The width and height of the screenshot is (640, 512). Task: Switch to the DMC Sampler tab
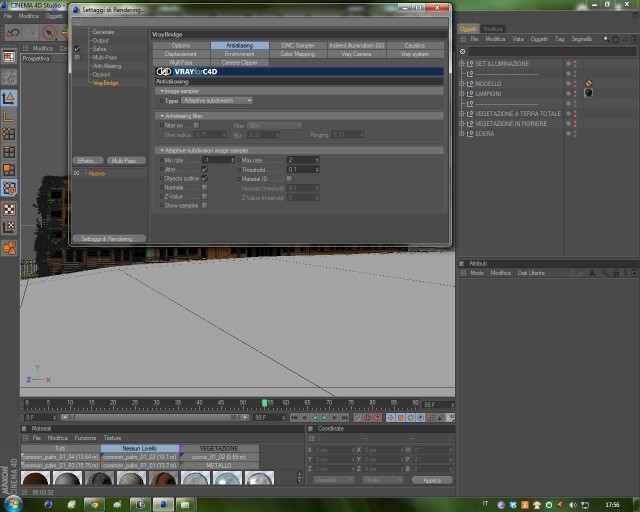(298, 45)
